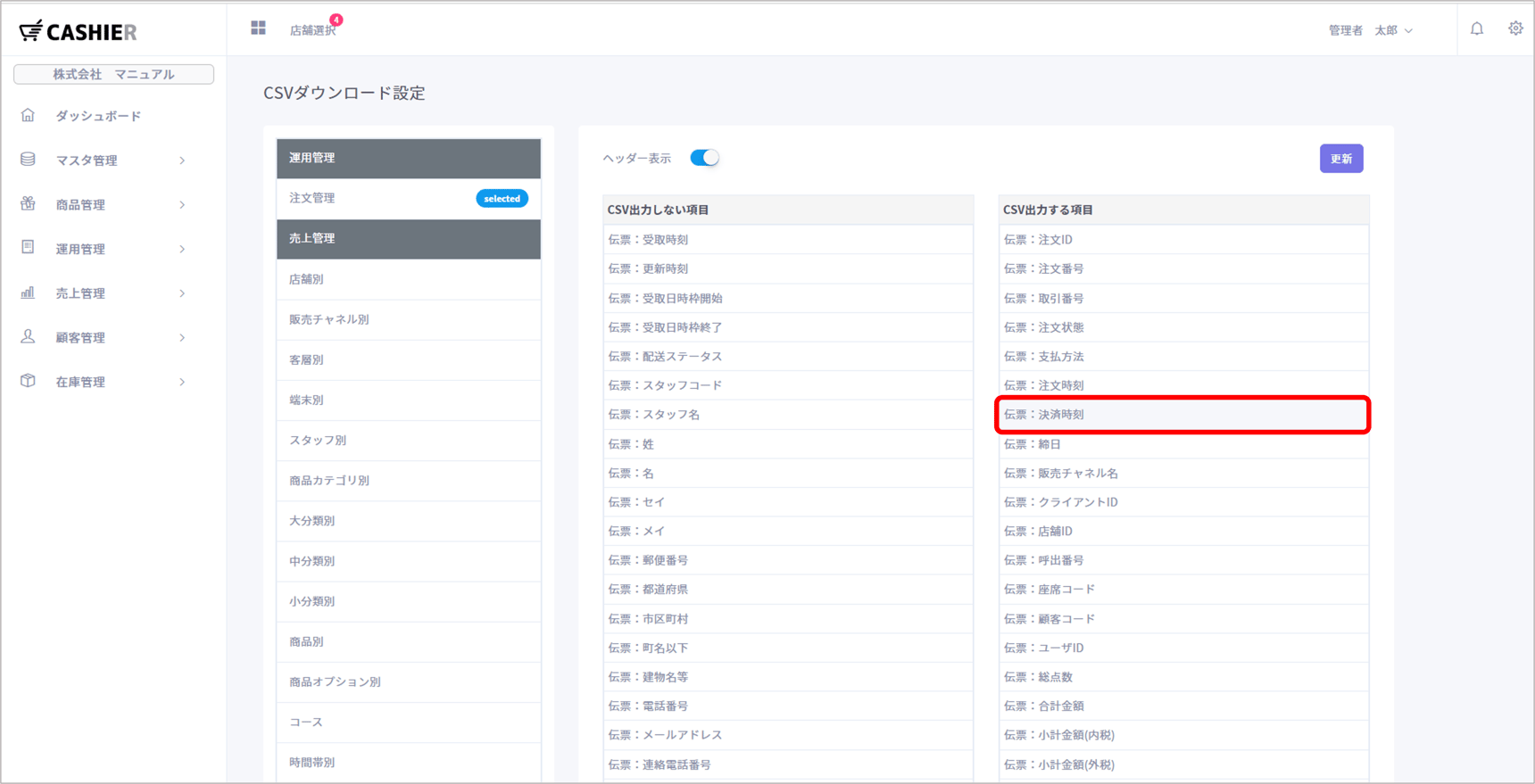Toggle the ヘッダー表示 switch

[x=704, y=158]
